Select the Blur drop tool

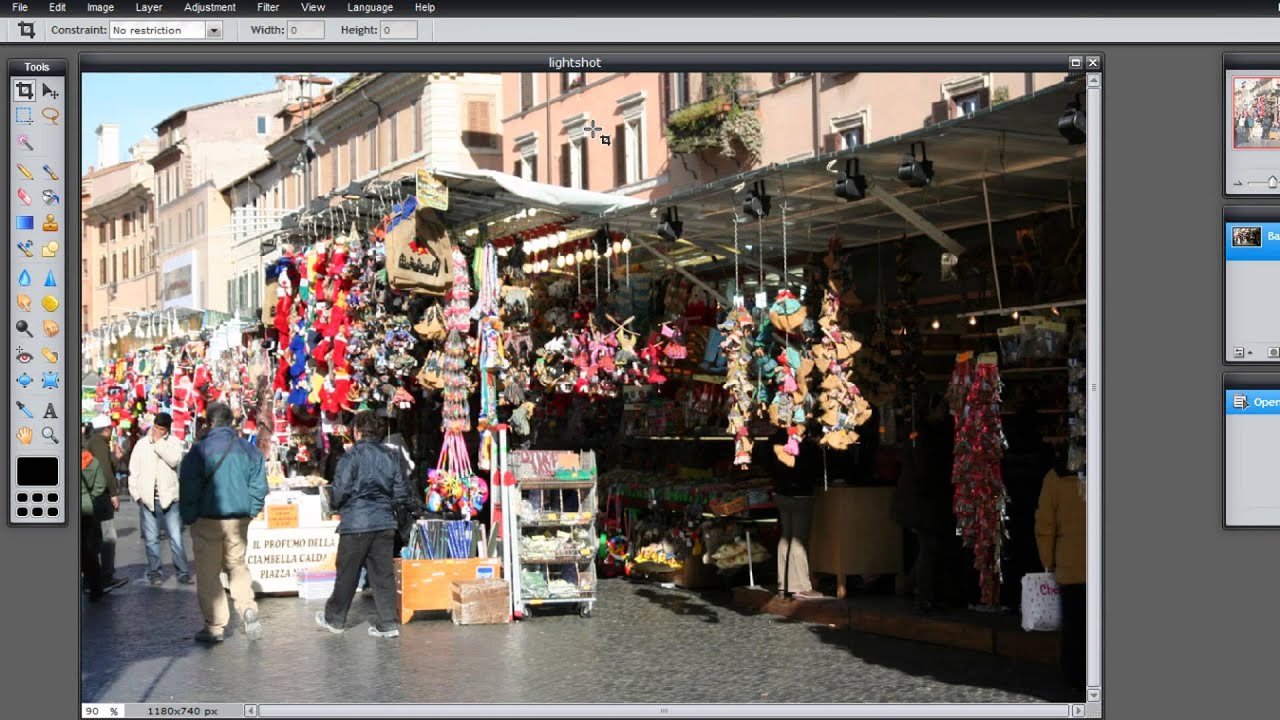coord(24,278)
